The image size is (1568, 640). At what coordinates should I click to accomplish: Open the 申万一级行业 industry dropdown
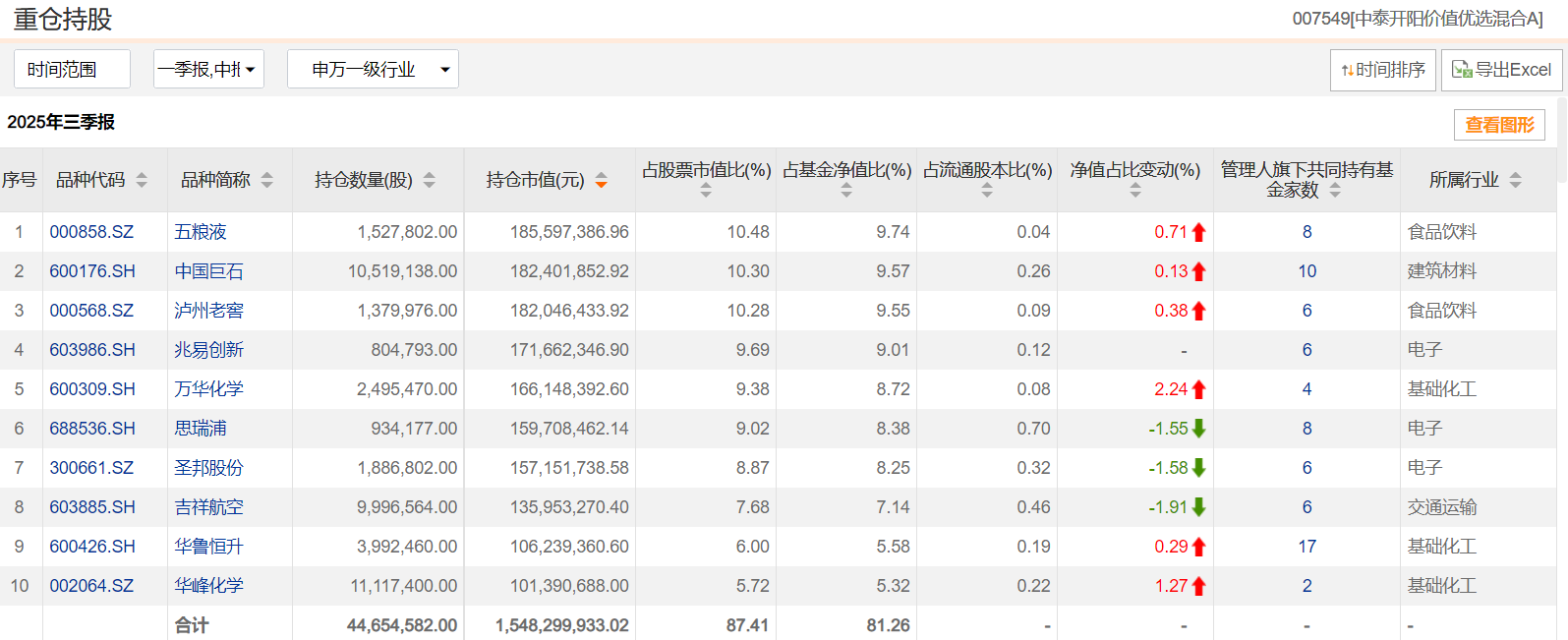pyautogui.click(x=373, y=69)
